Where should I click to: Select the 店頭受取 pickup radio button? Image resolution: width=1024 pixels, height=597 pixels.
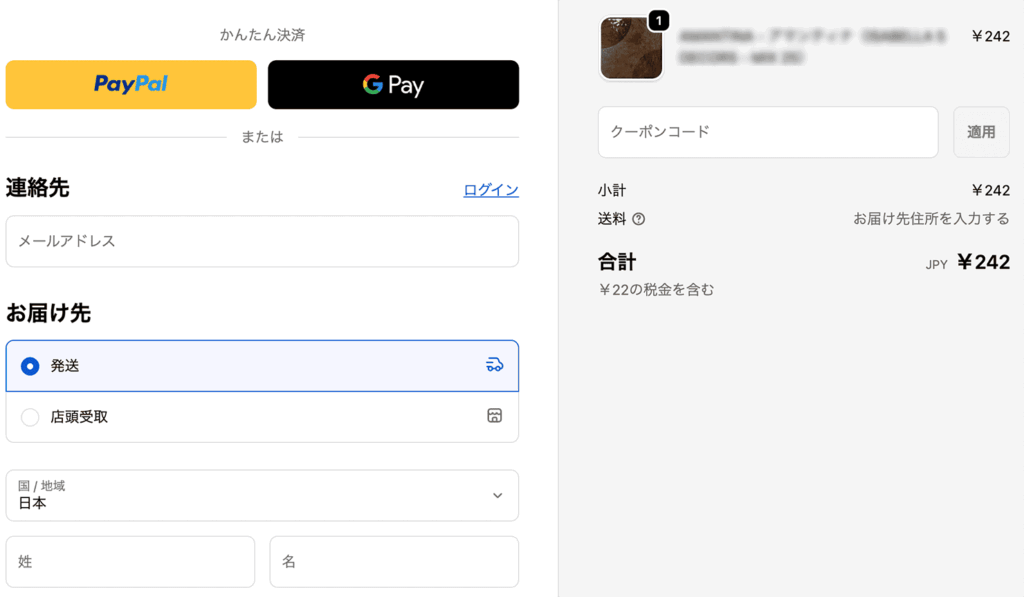30,417
